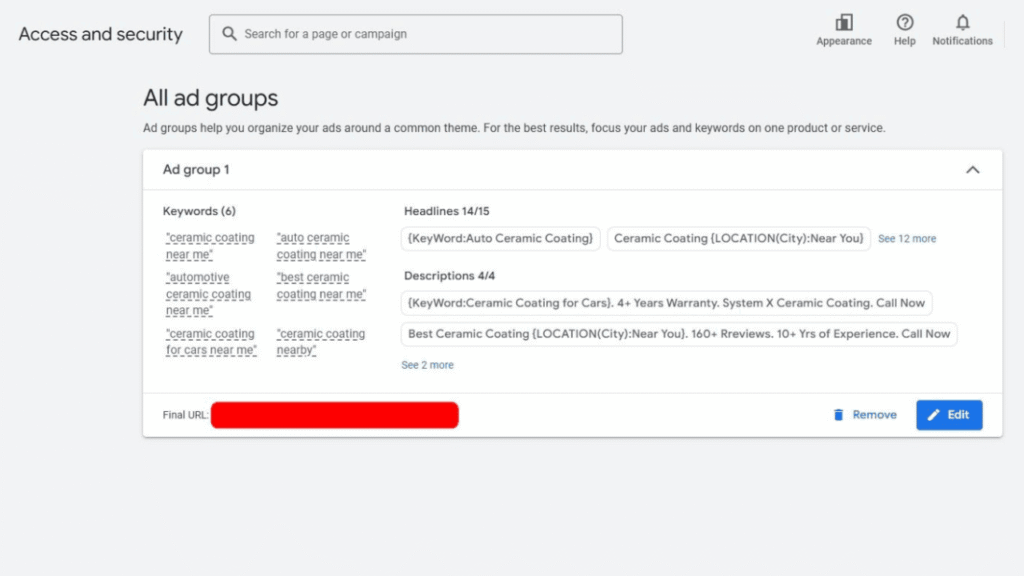The height and width of the screenshot is (576, 1024).
Task: Click the KeyWord:Auto Ceramic Coating headline chip
Action: coord(500,238)
